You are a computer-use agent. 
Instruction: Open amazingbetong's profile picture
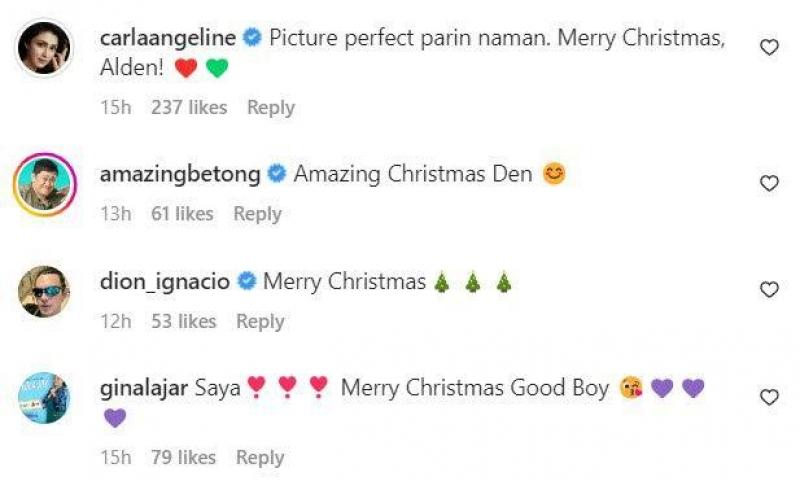(44, 184)
